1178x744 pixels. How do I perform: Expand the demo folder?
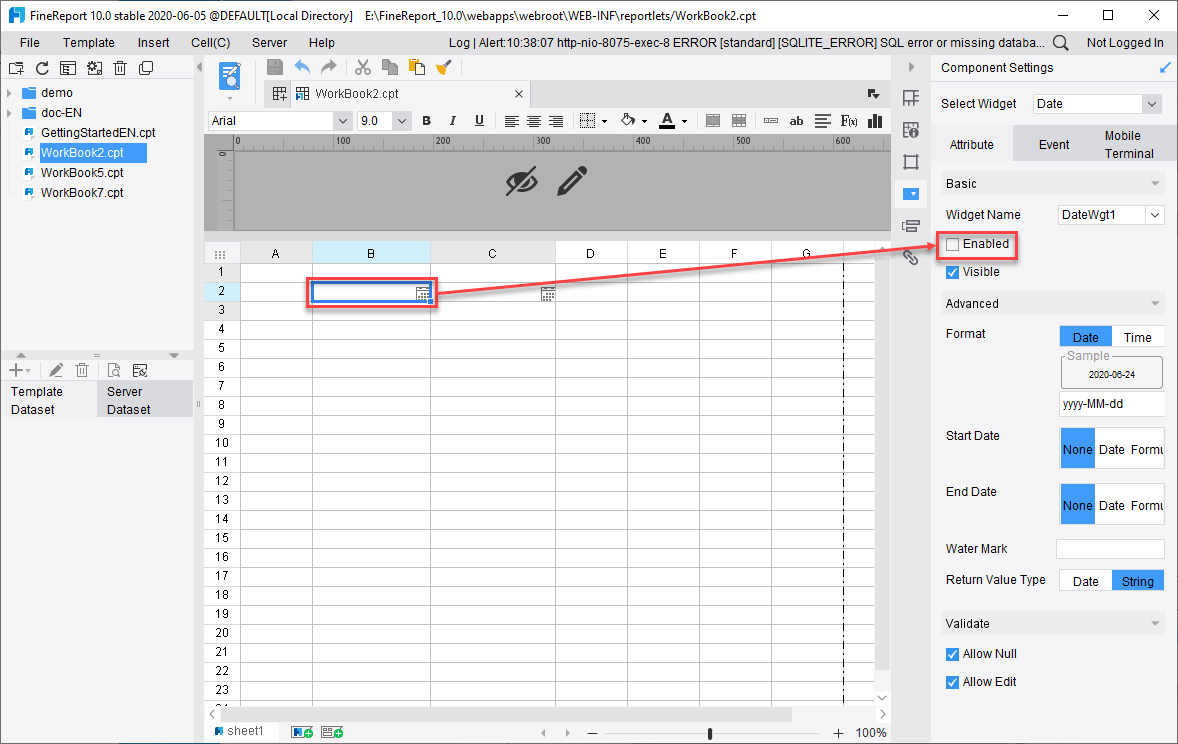coord(9,93)
